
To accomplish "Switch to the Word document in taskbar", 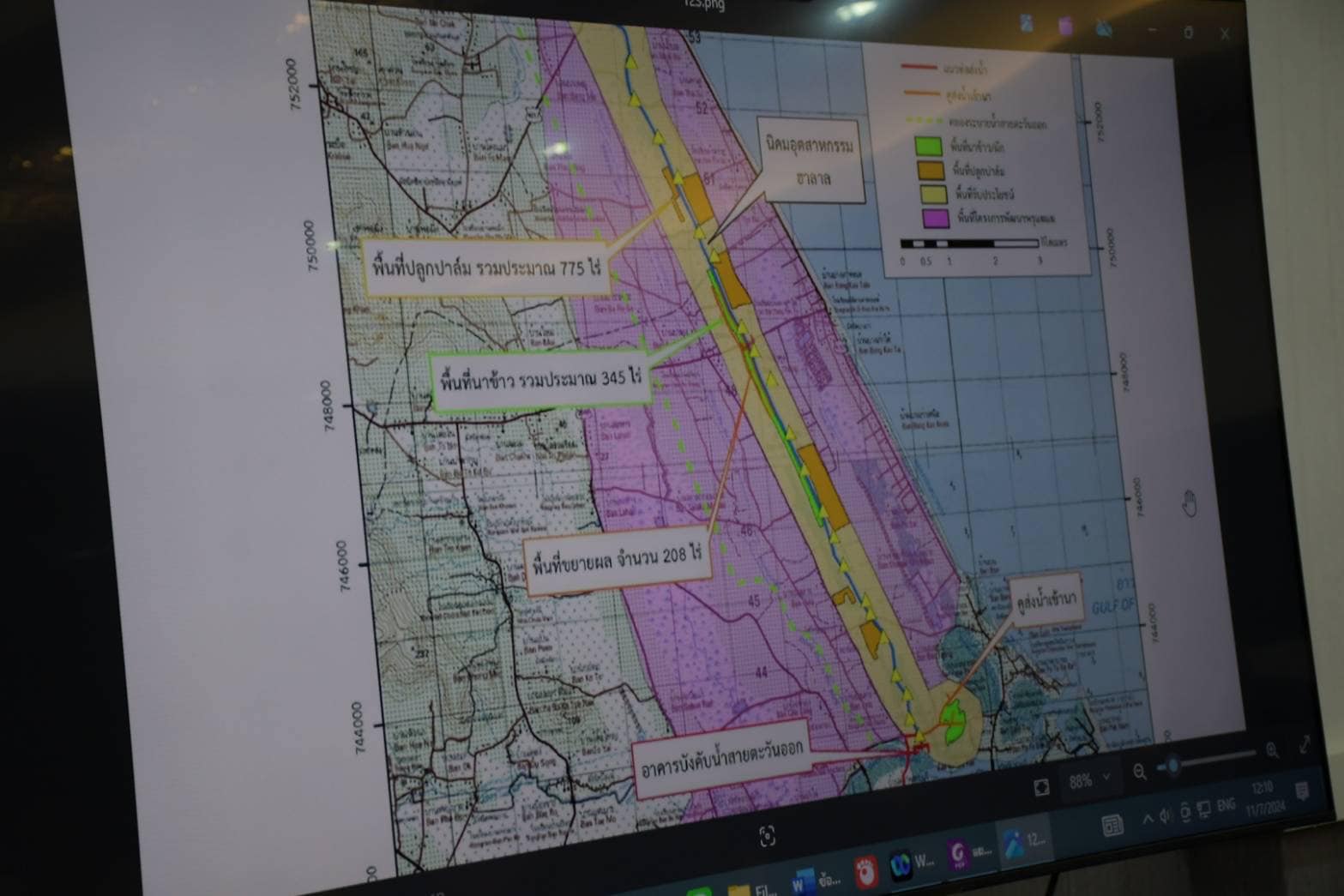I will coord(815,880).
